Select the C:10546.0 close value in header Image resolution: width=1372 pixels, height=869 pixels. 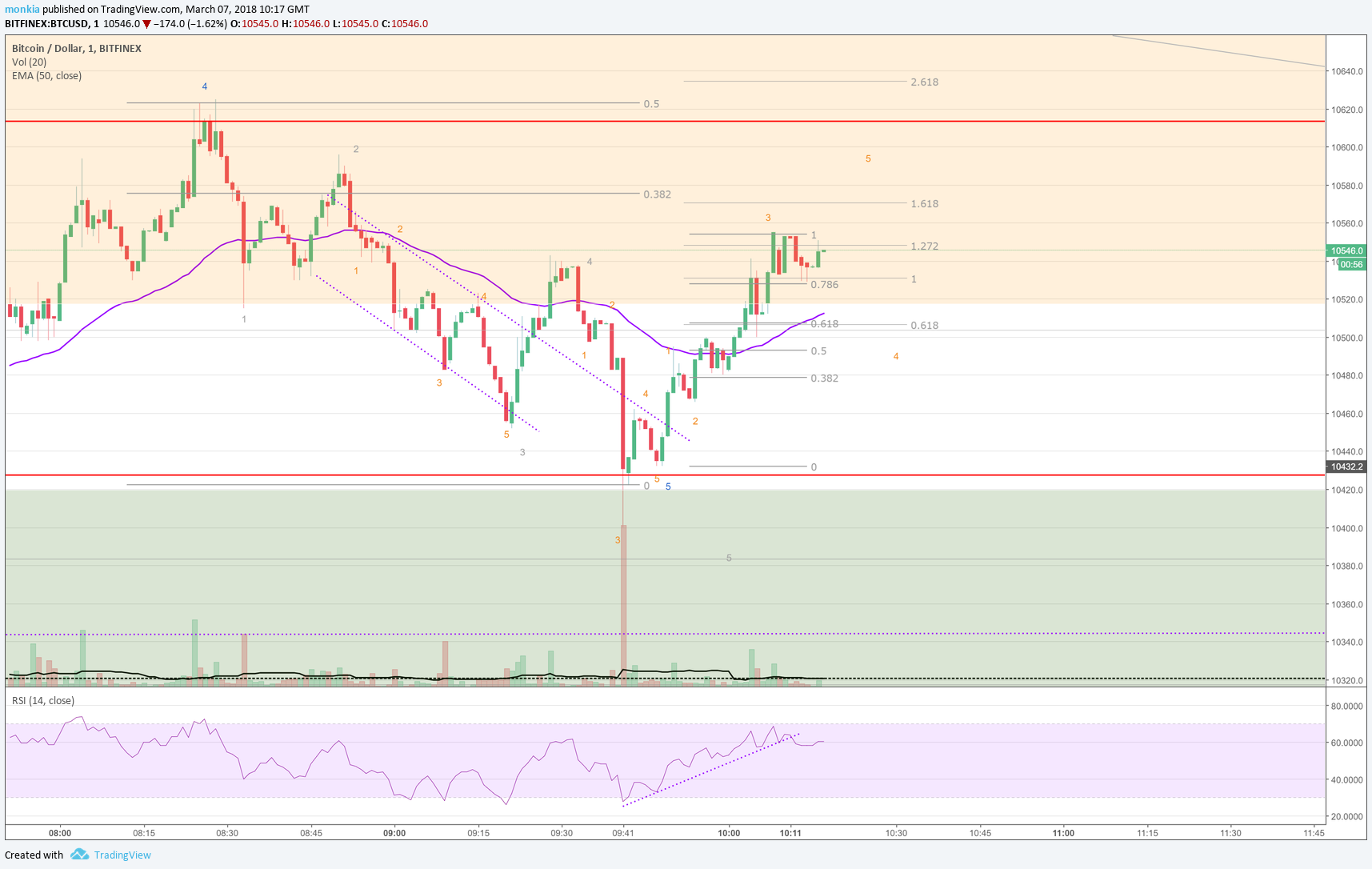pos(405,23)
